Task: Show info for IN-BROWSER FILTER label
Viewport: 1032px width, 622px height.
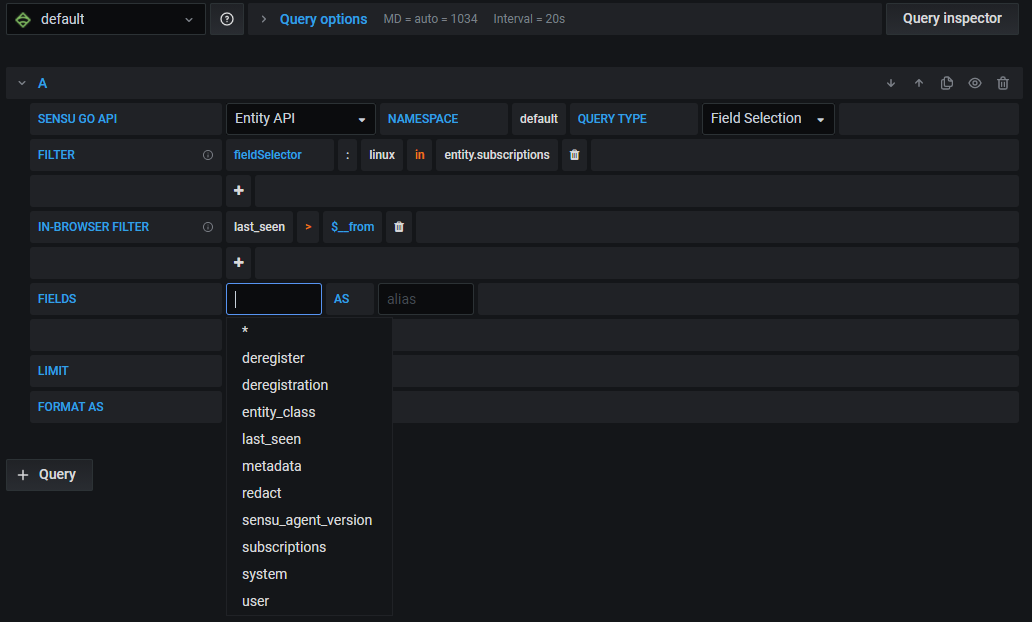Action: [208, 227]
